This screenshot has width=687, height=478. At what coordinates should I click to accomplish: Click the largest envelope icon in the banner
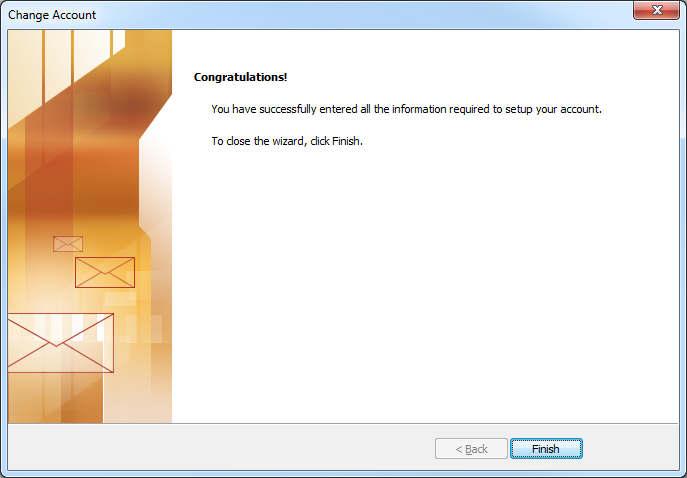click(60, 343)
